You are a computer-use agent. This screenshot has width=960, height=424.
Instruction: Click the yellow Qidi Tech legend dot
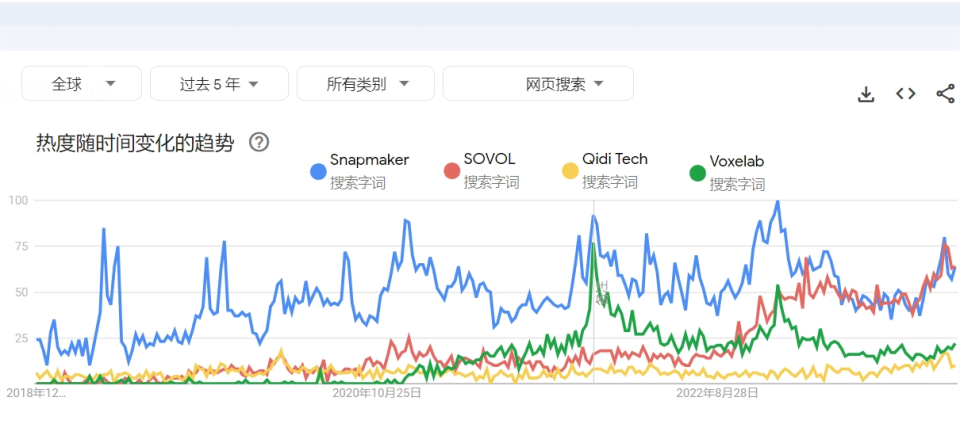[570, 171]
